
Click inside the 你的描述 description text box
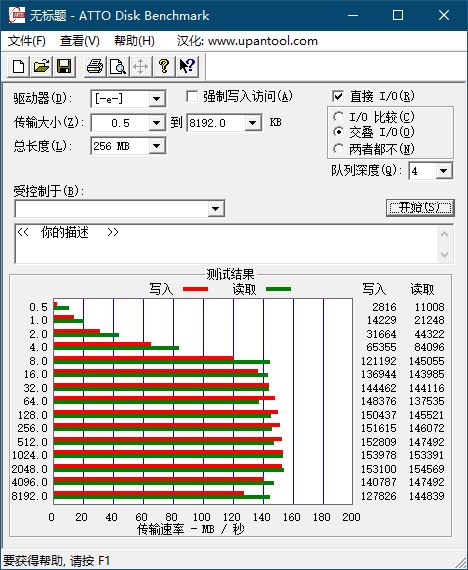225,244
